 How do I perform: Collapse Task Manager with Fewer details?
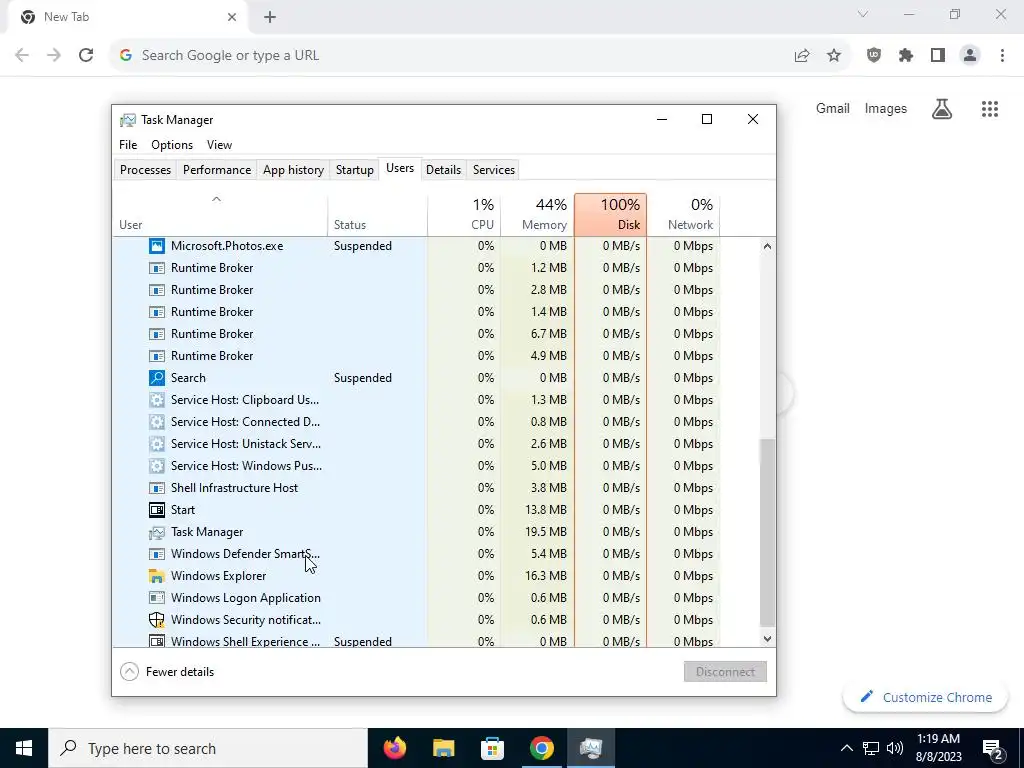(x=167, y=672)
